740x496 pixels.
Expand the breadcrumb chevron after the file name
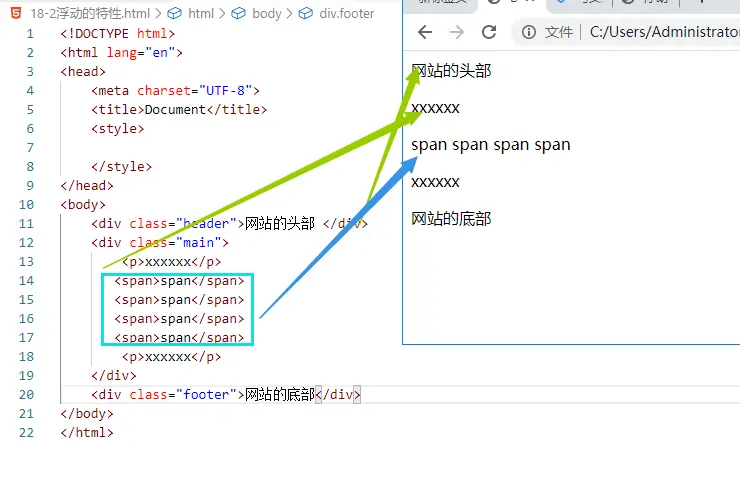pyautogui.click(x=158, y=13)
